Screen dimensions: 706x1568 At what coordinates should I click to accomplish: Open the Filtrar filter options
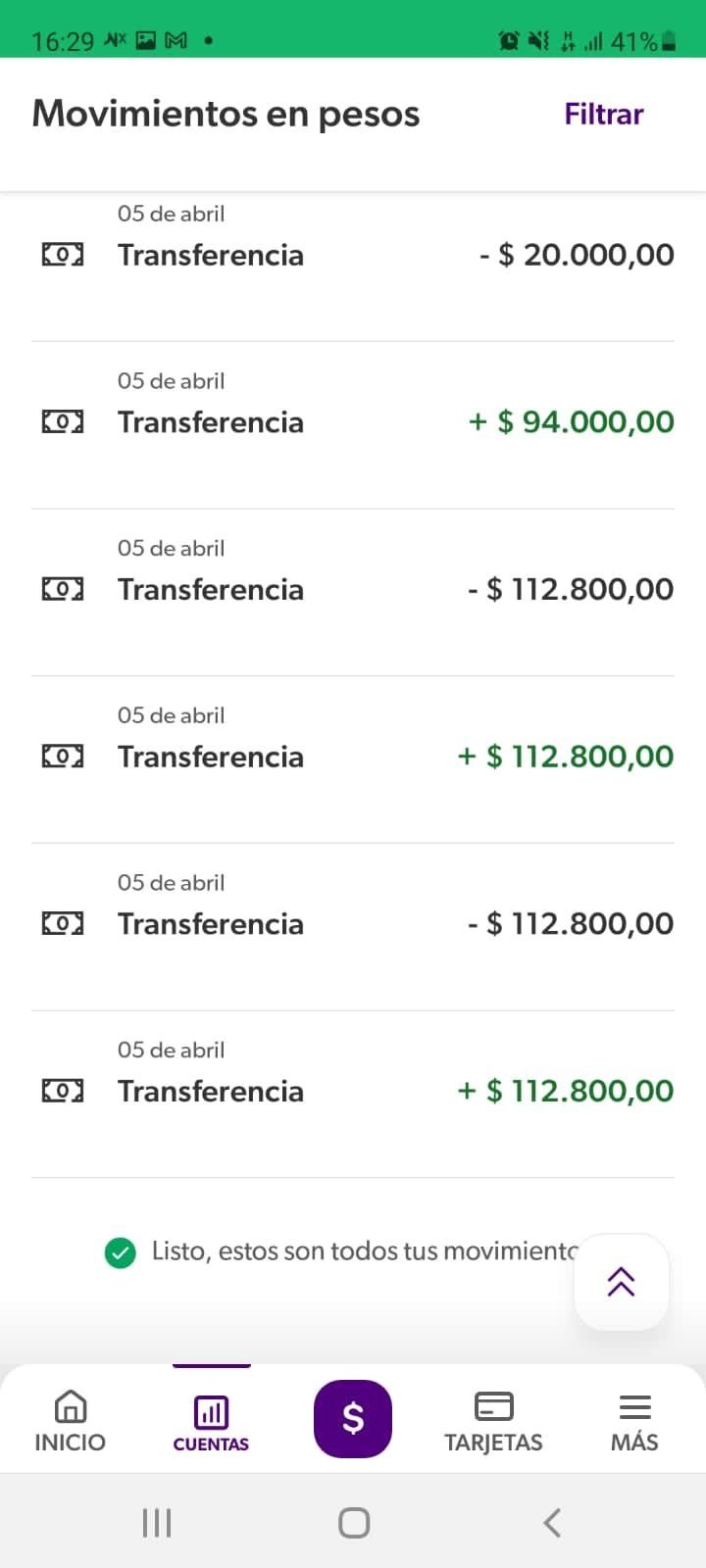point(603,115)
